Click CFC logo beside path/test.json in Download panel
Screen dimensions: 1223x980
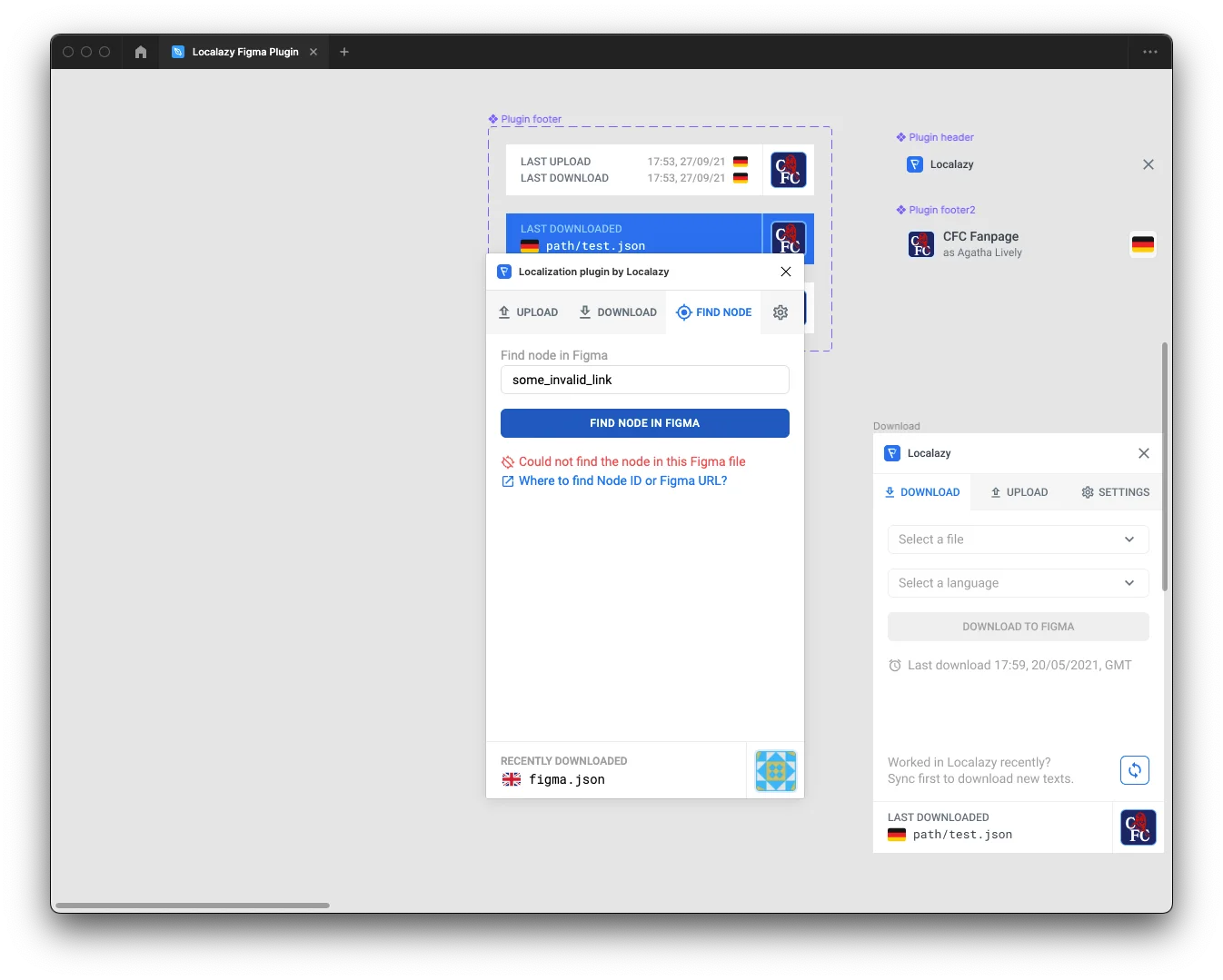[x=1138, y=827]
